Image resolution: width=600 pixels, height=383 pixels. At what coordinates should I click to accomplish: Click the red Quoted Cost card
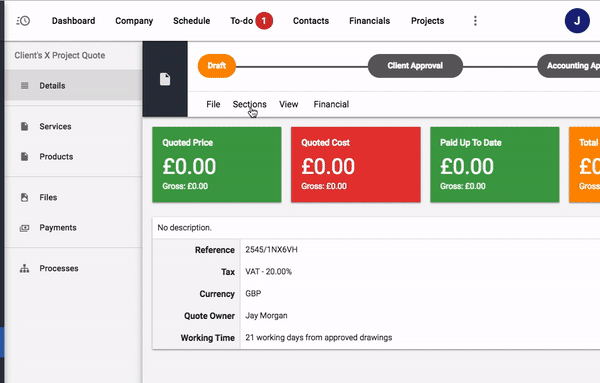point(356,165)
